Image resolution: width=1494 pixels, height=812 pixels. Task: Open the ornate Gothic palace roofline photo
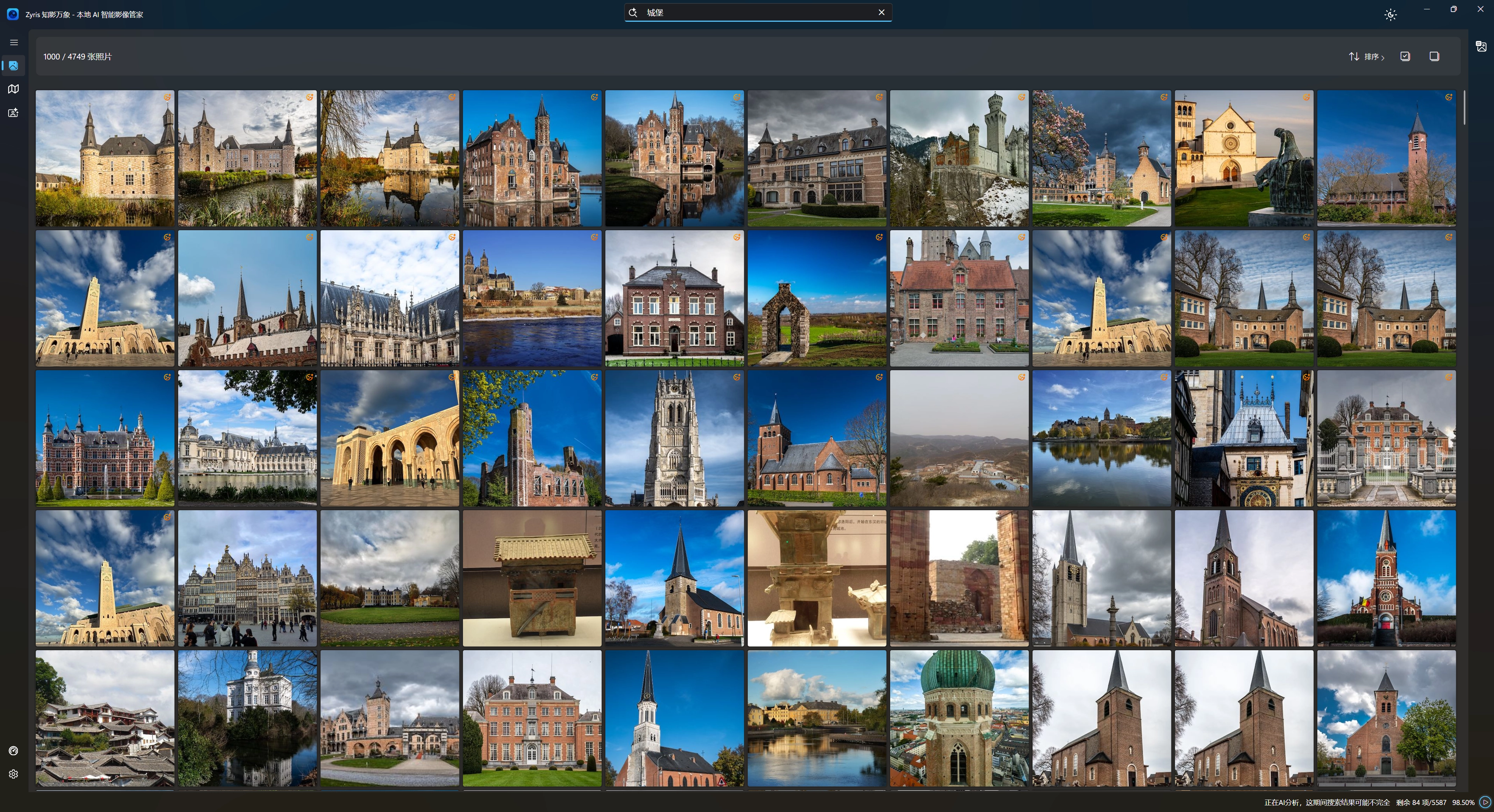(390, 299)
